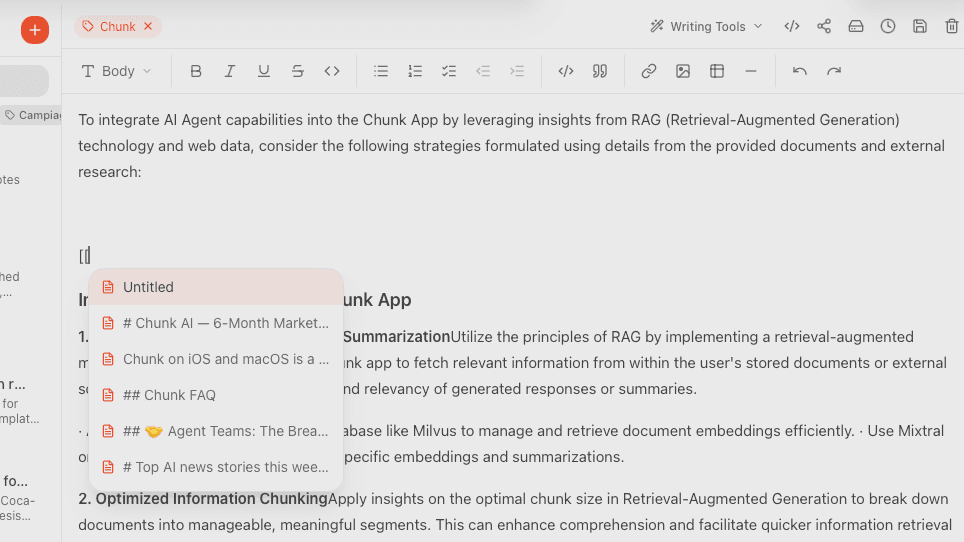
Task: Insert a blockquote
Action: pyautogui.click(x=600, y=71)
